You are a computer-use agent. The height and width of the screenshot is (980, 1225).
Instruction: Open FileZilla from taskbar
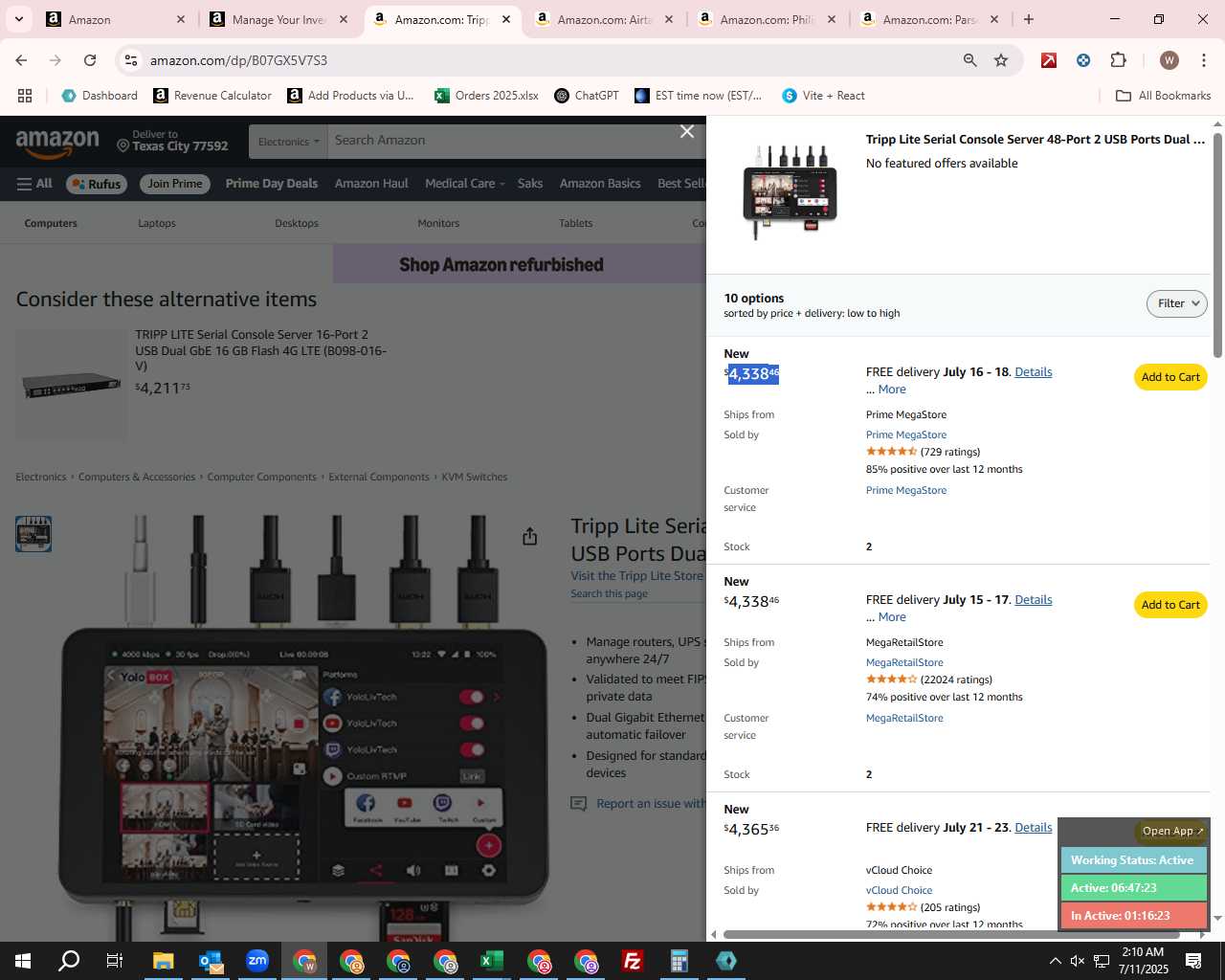633,961
